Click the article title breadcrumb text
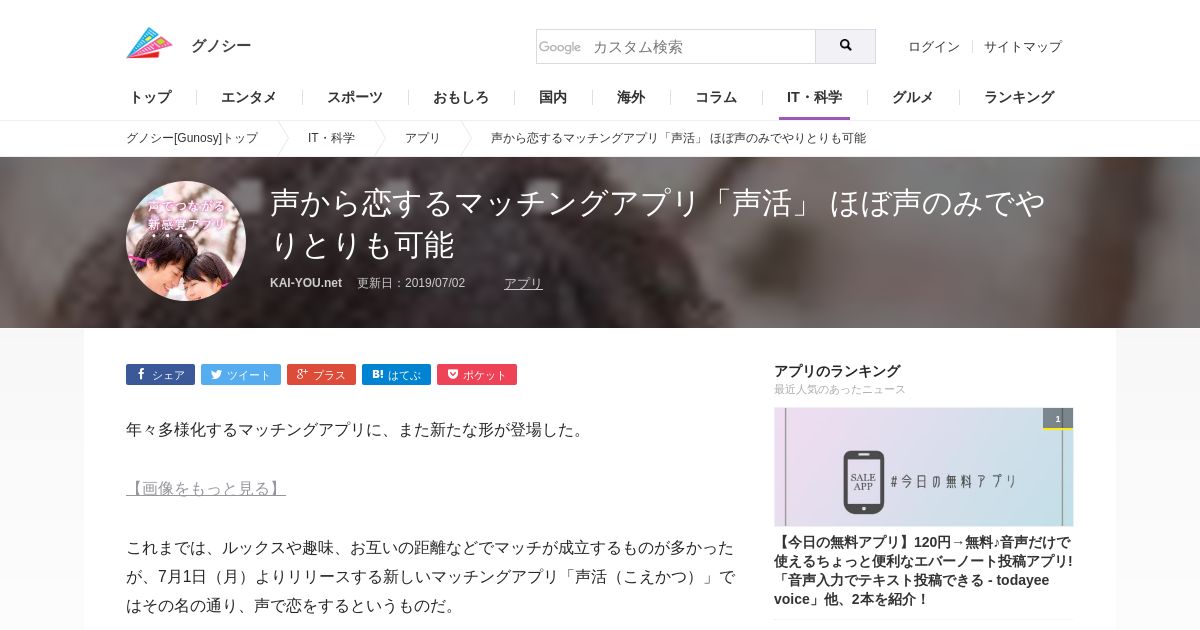This screenshot has height=630, width=1200. point(678,138)
